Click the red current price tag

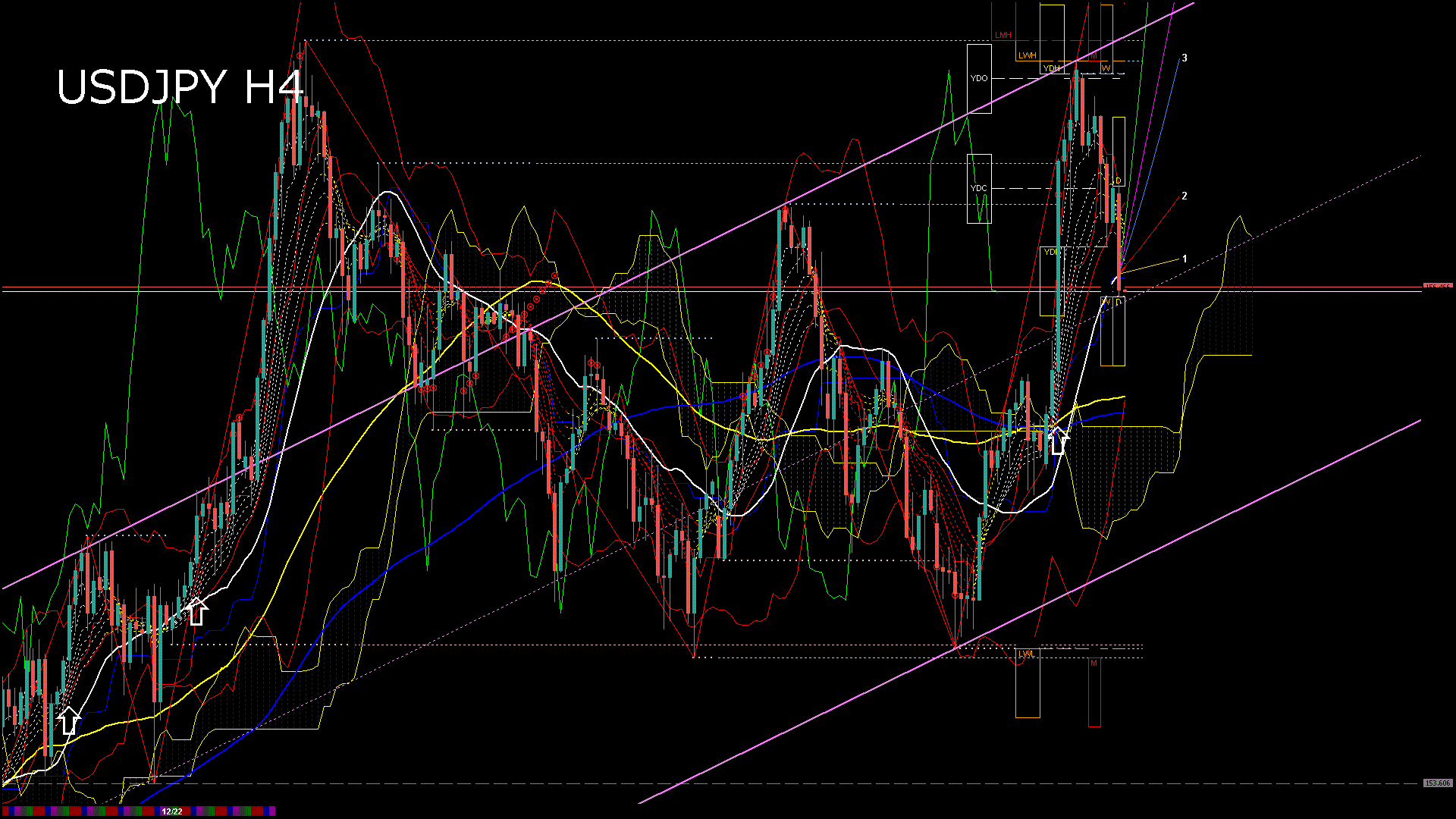coord(1437,287)
